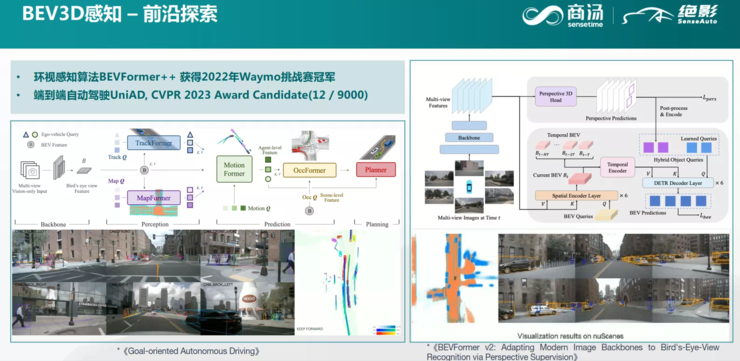Click the "Temporal BEV" label
740x361 pixels.
[x=564, y=134]
